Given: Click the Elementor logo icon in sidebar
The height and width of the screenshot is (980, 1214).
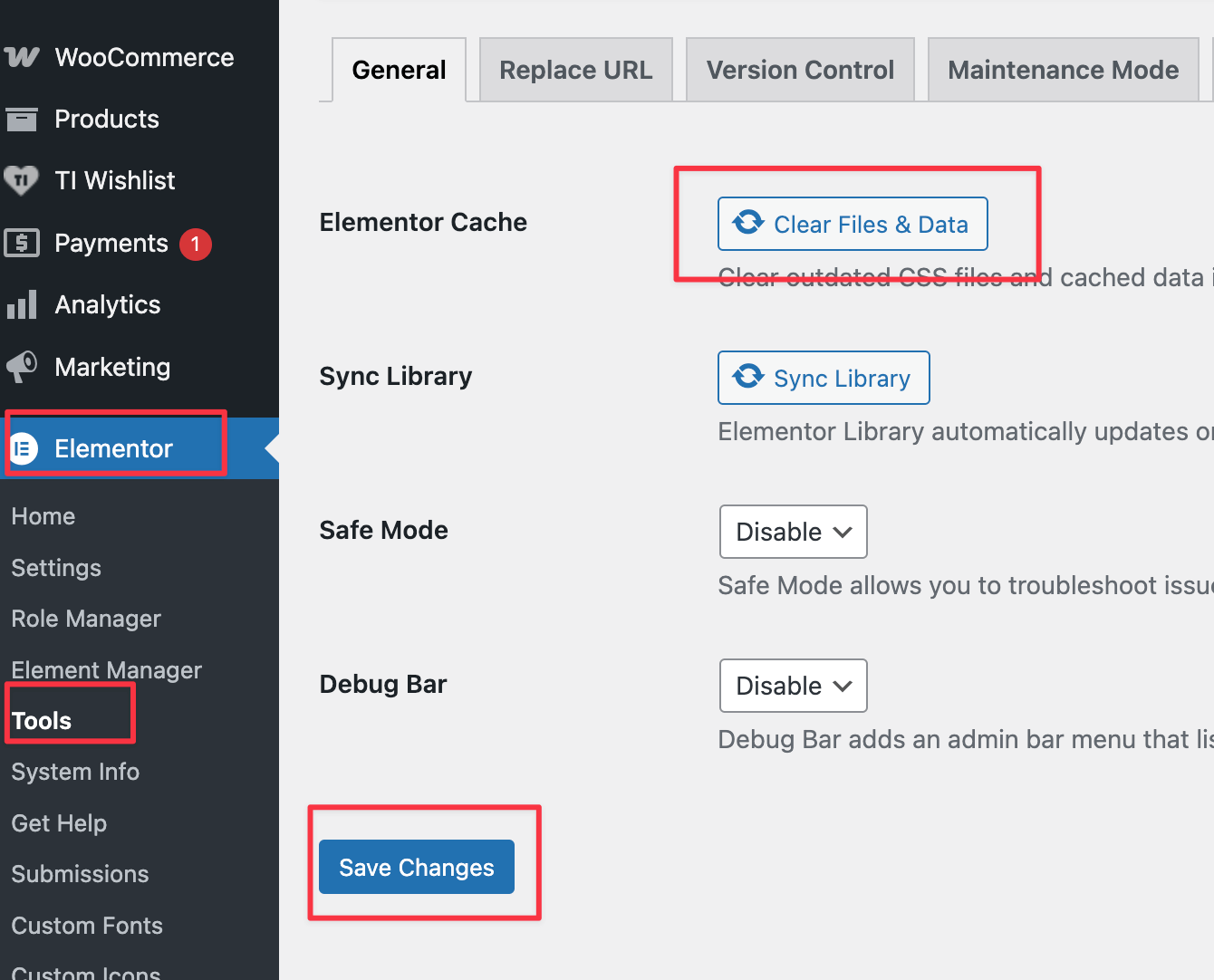Looking at the screenshot, I should pos(24,448).
